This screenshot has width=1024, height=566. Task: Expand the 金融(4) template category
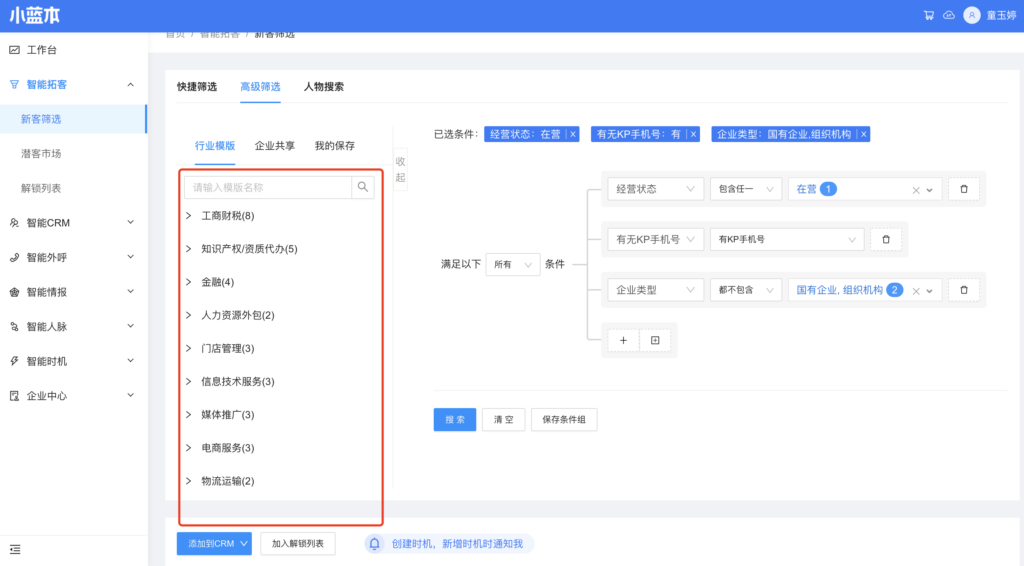point(188,282)
